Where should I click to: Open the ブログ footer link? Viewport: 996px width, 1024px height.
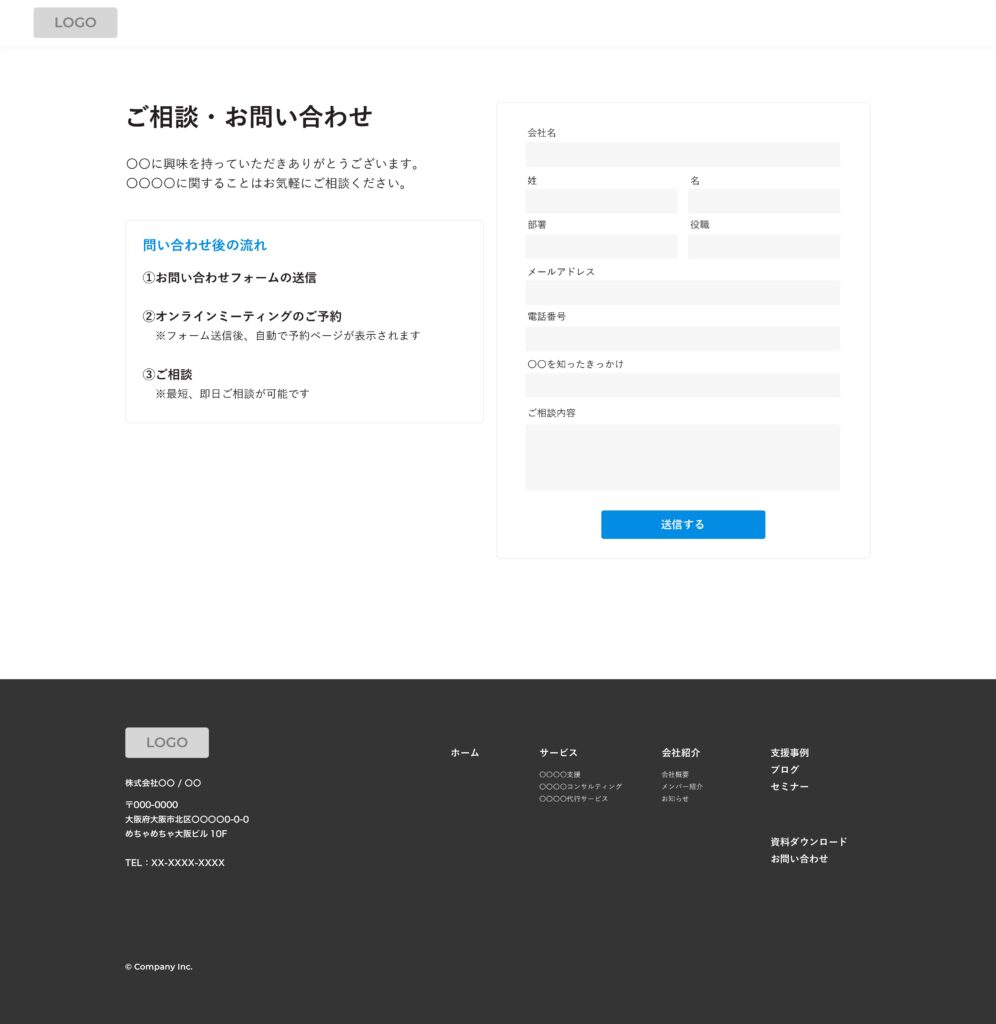tap(784, 770)
